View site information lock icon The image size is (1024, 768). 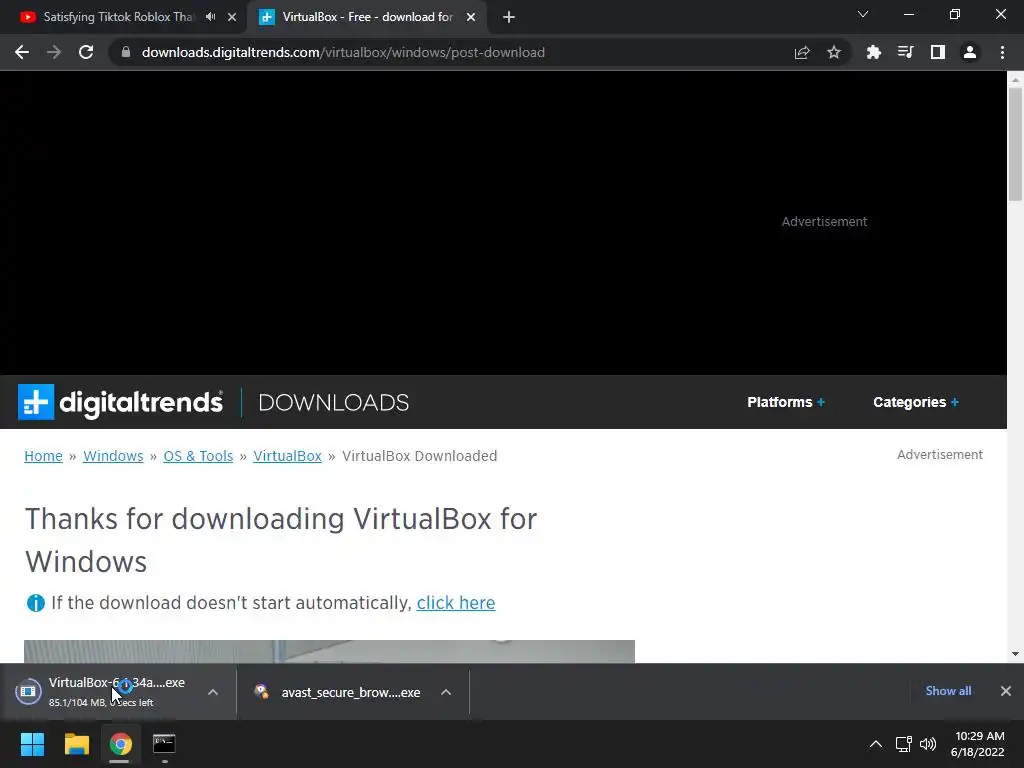pyautogui.click(x=126, y=52)
